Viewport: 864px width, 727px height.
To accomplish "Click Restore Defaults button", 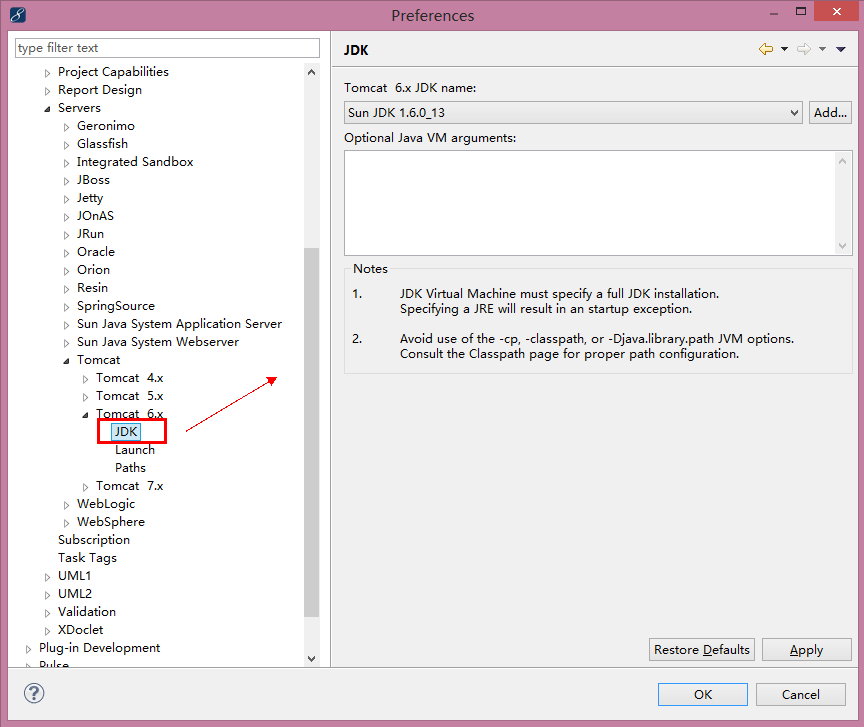I will point(701,650).
